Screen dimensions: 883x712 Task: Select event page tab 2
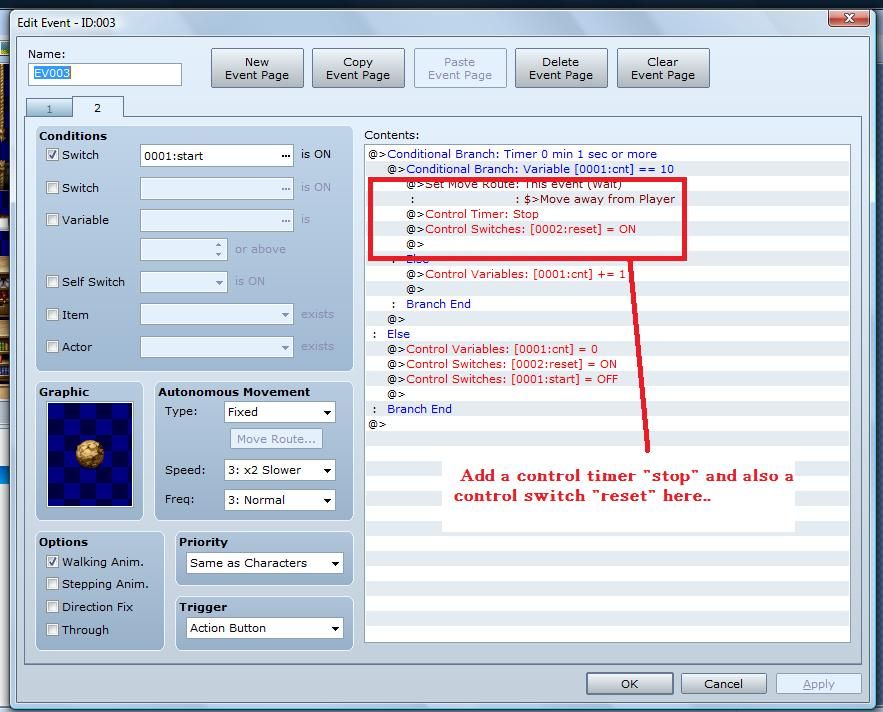click(x=97, y=107)
